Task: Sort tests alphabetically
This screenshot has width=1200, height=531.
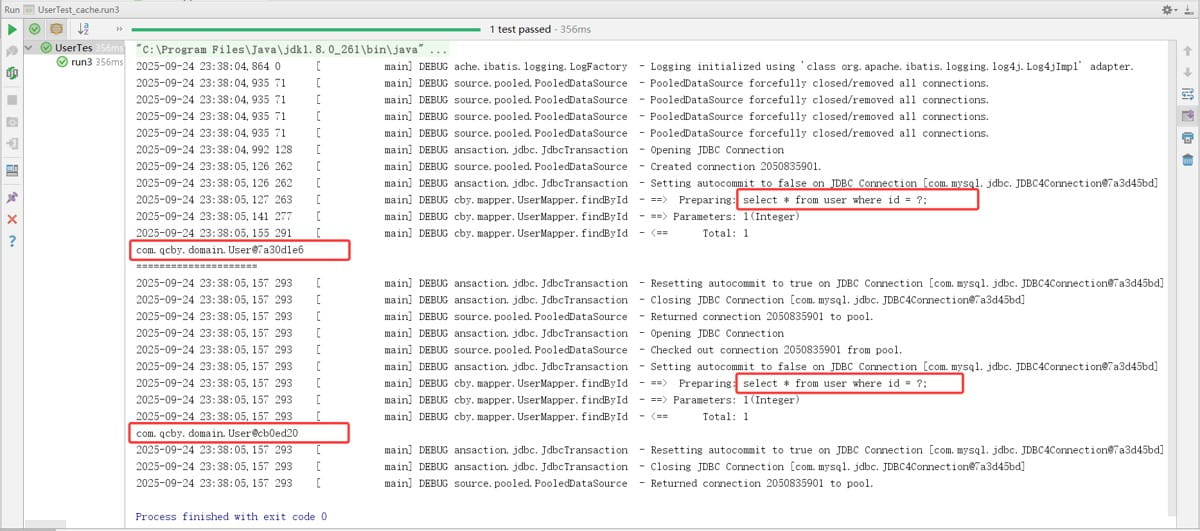Action: coord(83,30)
